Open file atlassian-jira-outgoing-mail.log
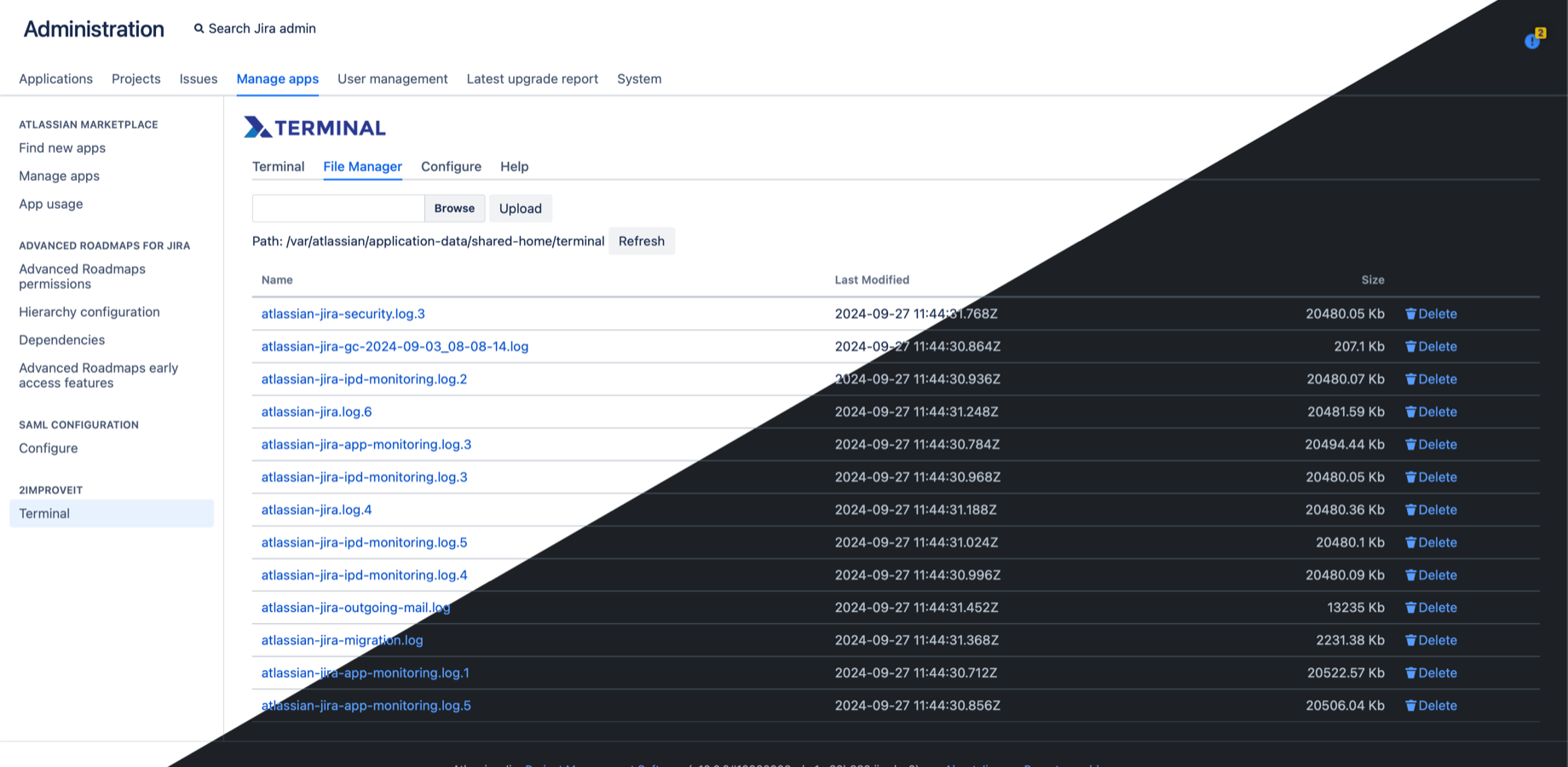Viewport: 1568px width, 767px height. click(355, 608)
